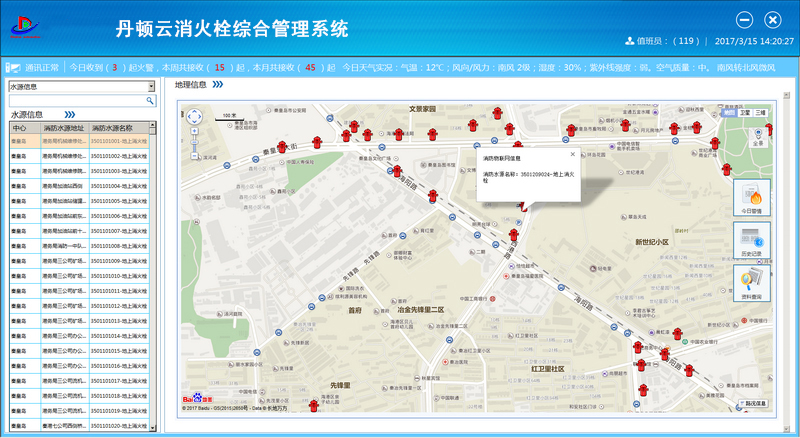This screenshot has width=800, height=438.
Task: Select the row 3501101014-地上消火栓
Action: (80, 336)
